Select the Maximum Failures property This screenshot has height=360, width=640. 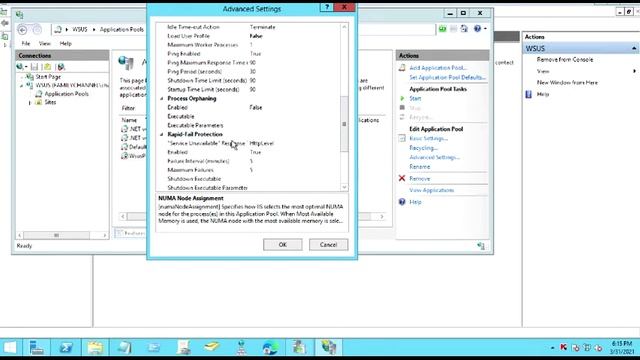point(249,170)
